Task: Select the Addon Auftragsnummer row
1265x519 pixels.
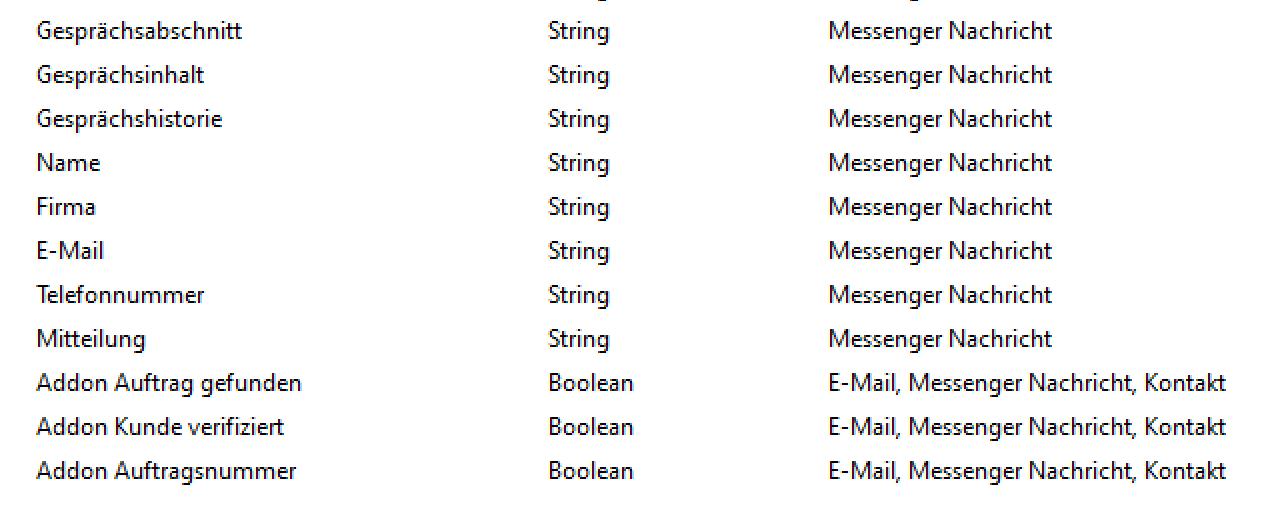Action: (x=632, y=471)
